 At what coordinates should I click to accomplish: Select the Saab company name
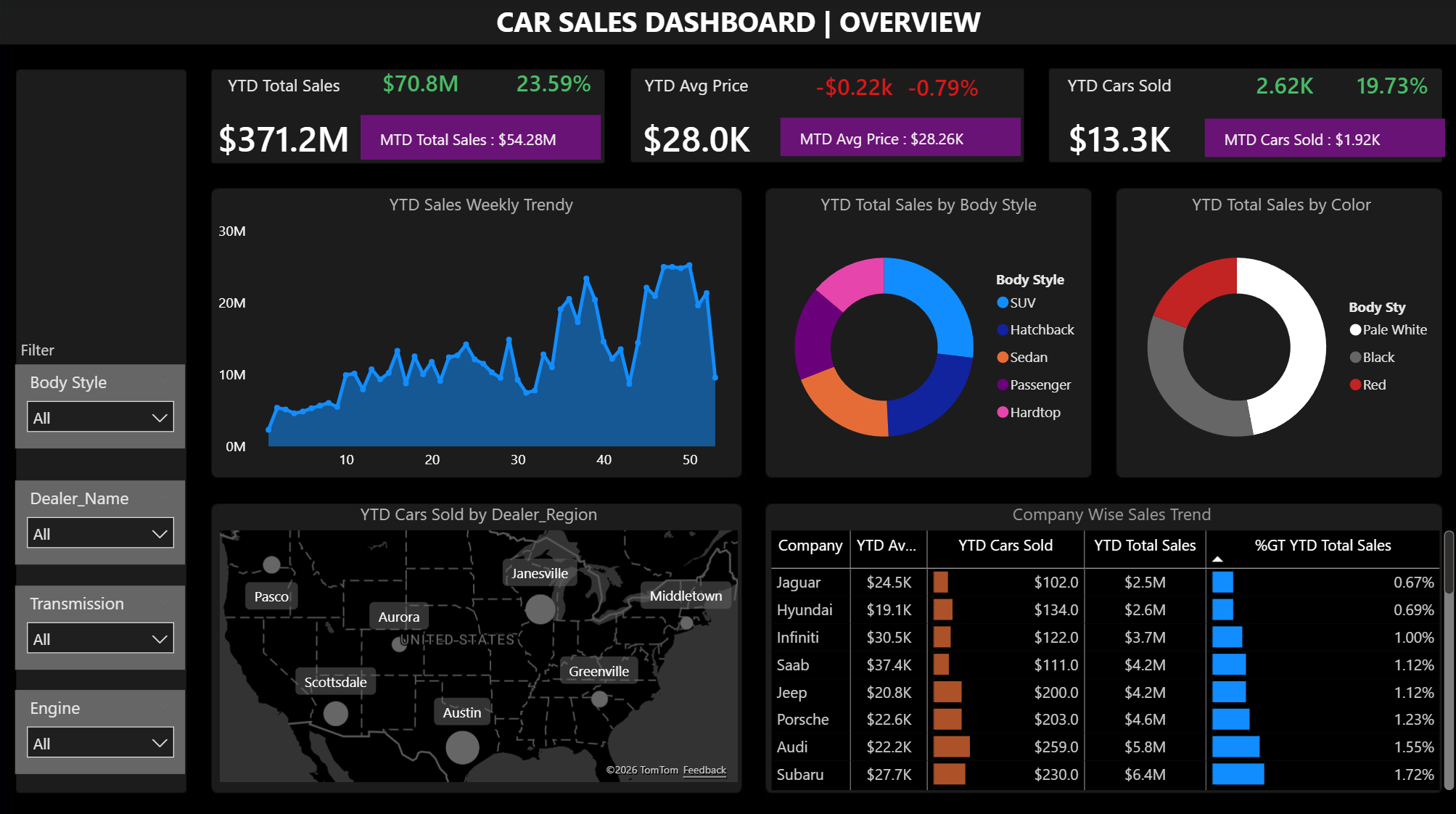(x=792, y=665)
